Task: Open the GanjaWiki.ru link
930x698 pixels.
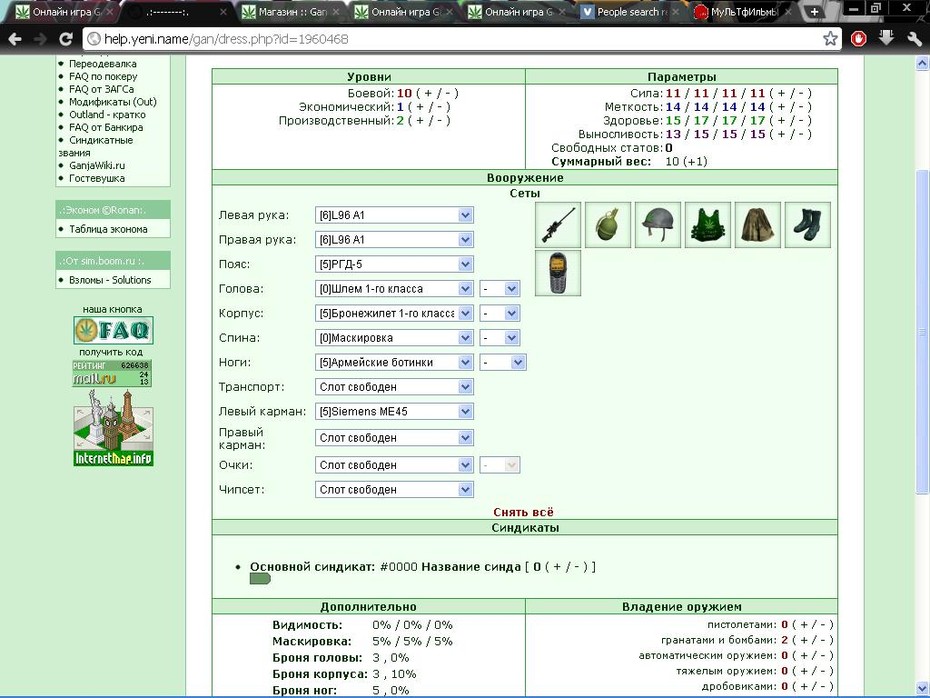Action: click(97, 165)
